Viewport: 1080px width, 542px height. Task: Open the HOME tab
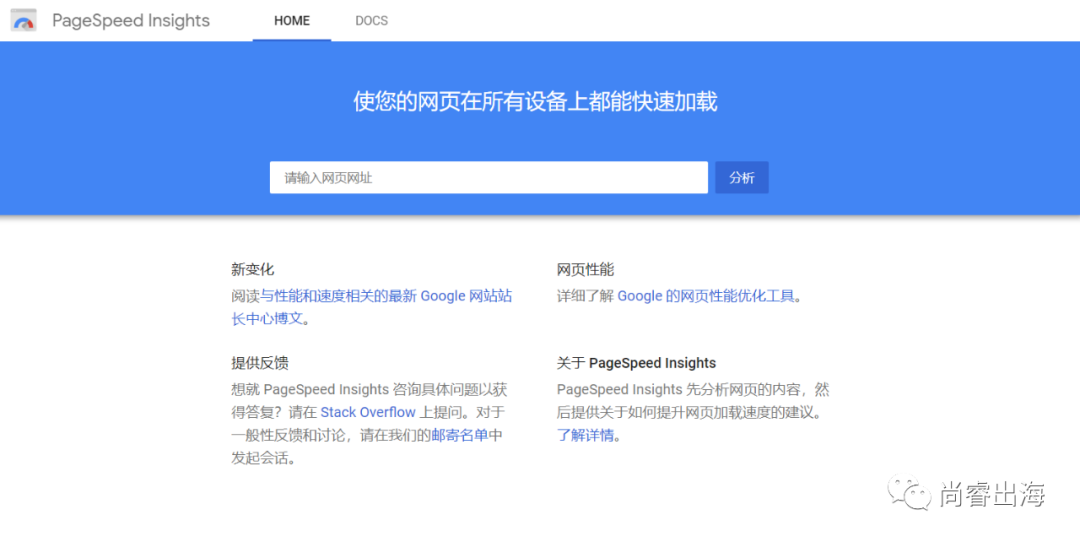click(x=292, y=21)
